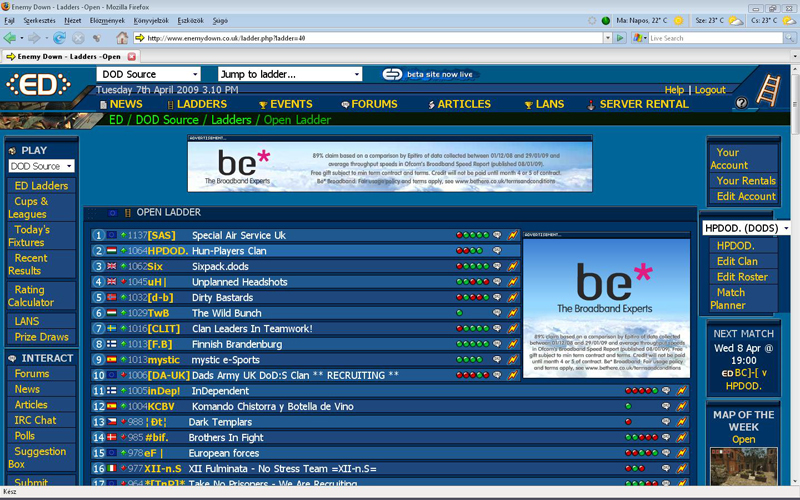Open the list all tabs dropdown arrow
This screenshot has height=500, width=800.
(794, 57)
